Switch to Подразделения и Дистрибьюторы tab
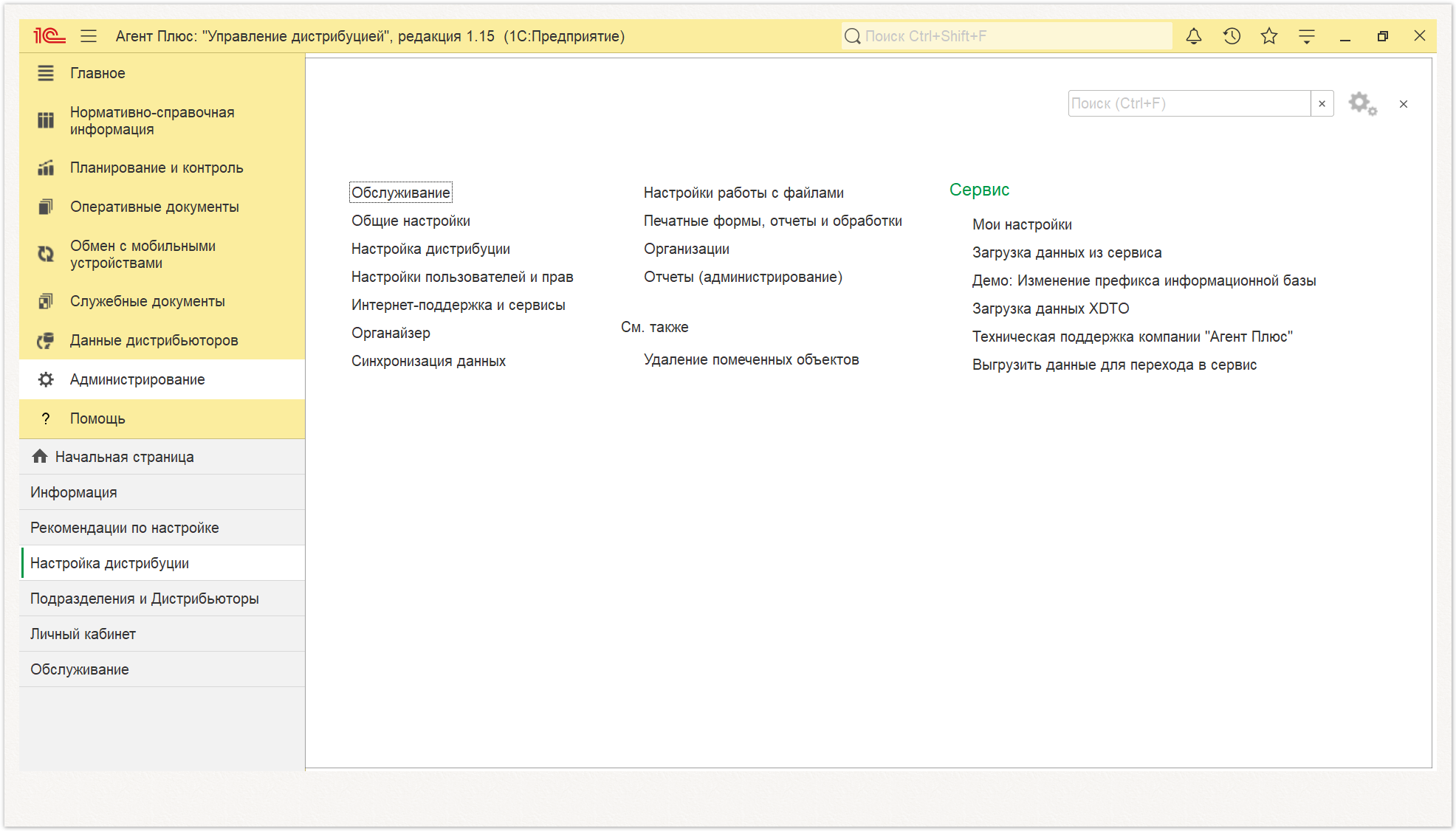 (x=162, y=599)
